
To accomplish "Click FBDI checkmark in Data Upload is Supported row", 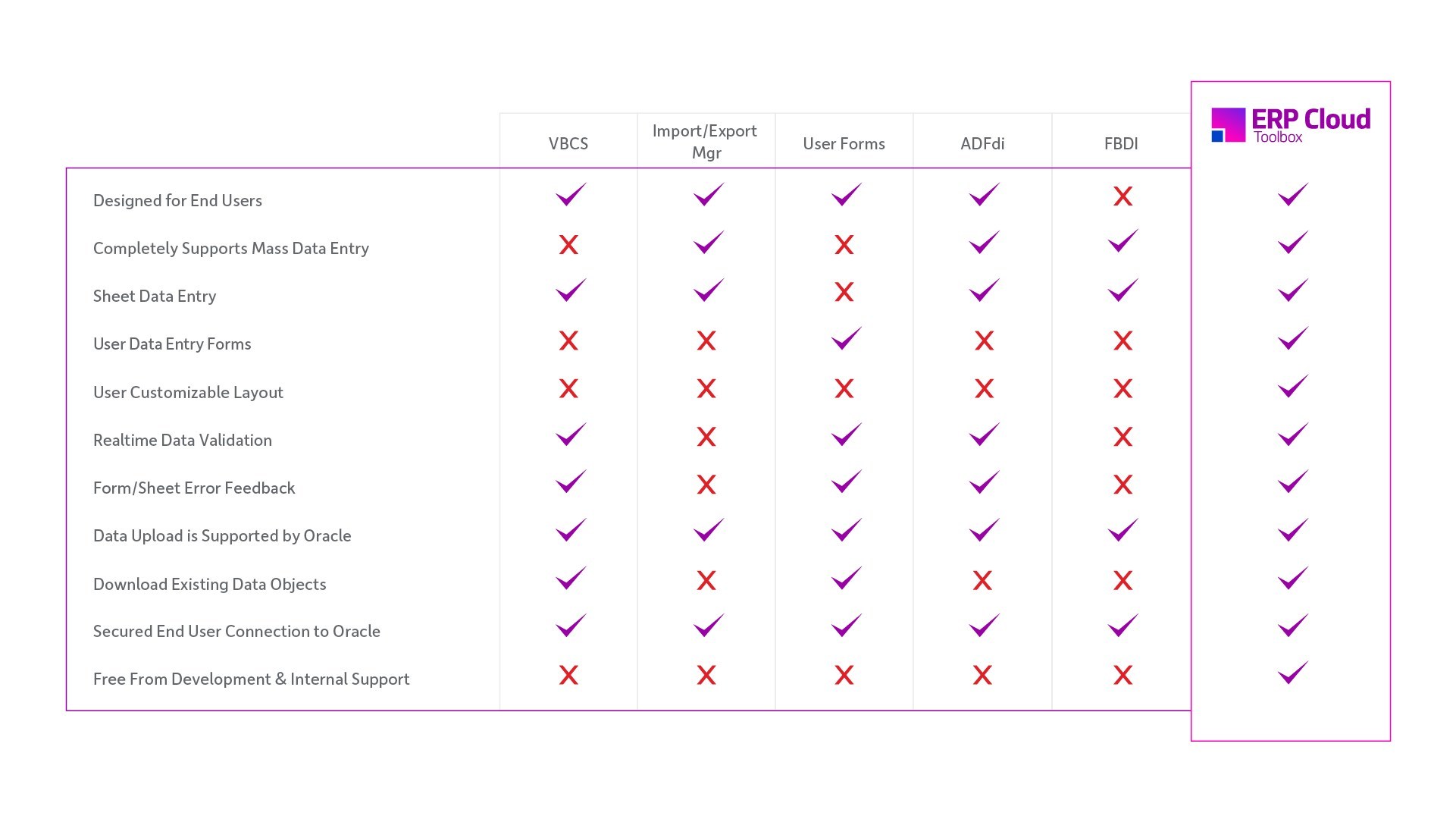I will pyautogui.click(x=1123, y=530).
